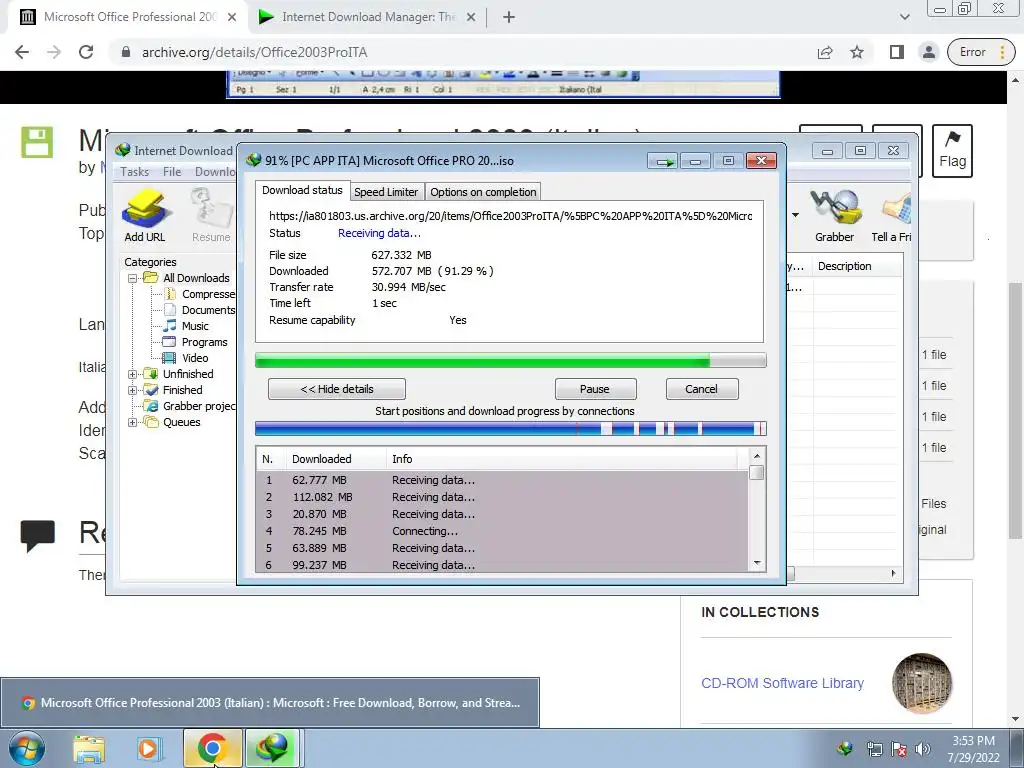Open the Chrome profile avatar
This screenshot has width=1024, height=768.
(x=929, y=52)
